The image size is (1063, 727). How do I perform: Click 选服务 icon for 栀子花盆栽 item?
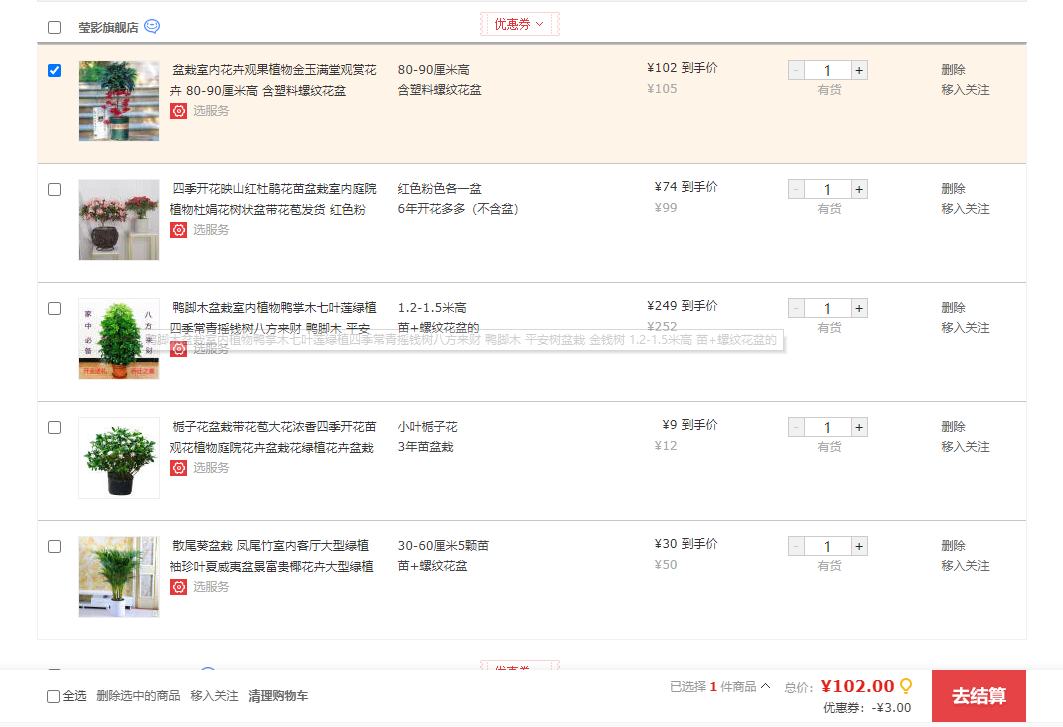coord(178,468)
